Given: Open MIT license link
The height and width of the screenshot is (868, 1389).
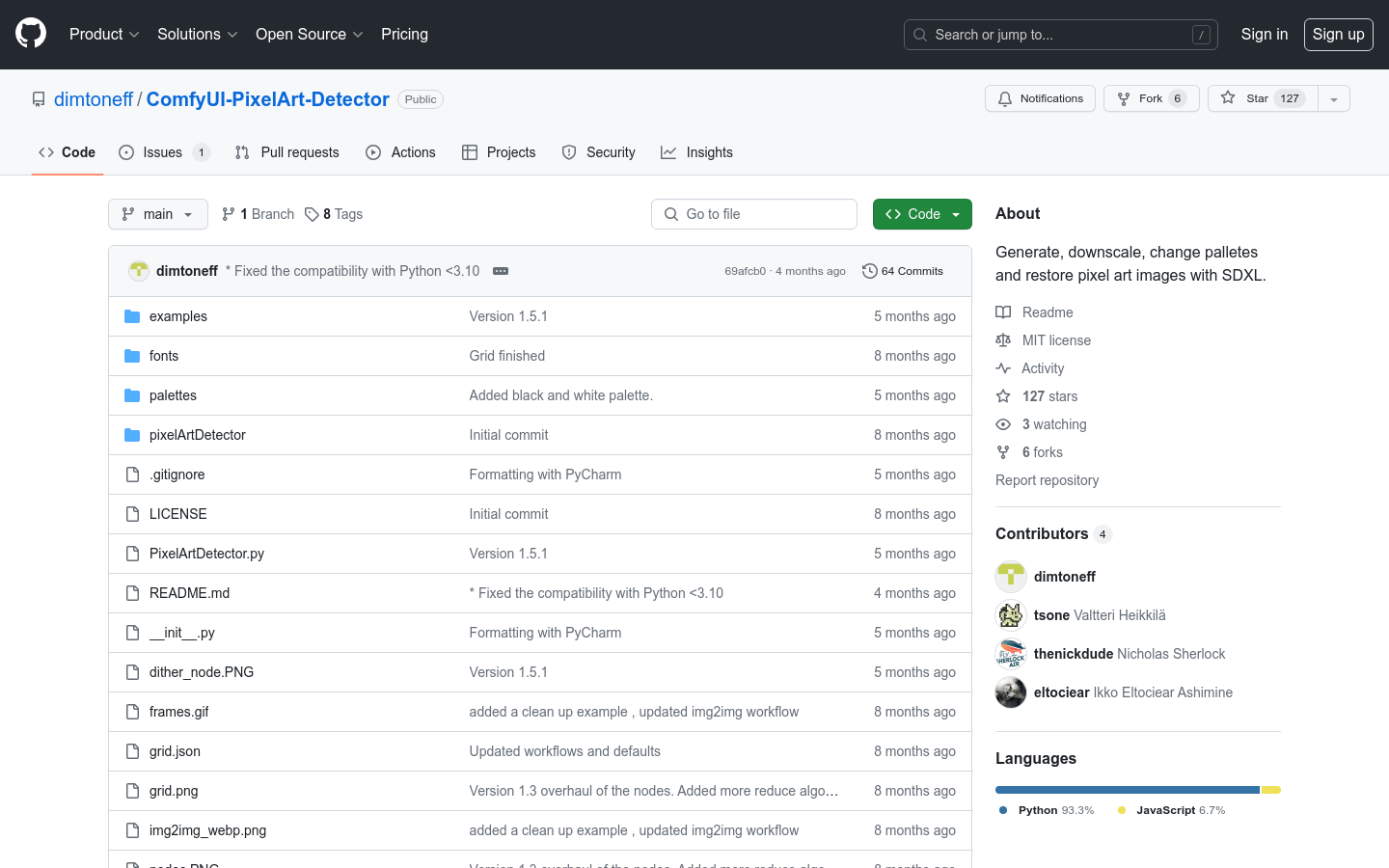Looking at the screenshot, I should [x=1044, y=340].
